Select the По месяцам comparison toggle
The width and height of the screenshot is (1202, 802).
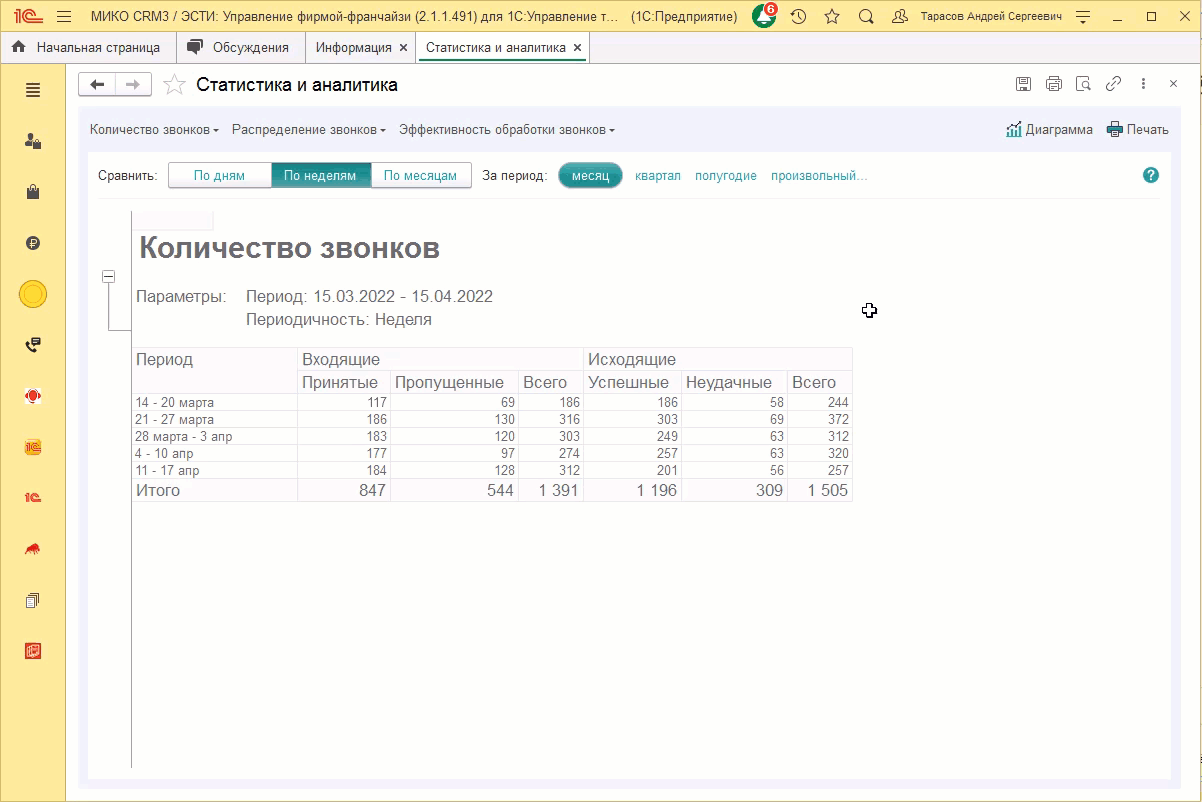pyautogui.click(x=420, y=175)
